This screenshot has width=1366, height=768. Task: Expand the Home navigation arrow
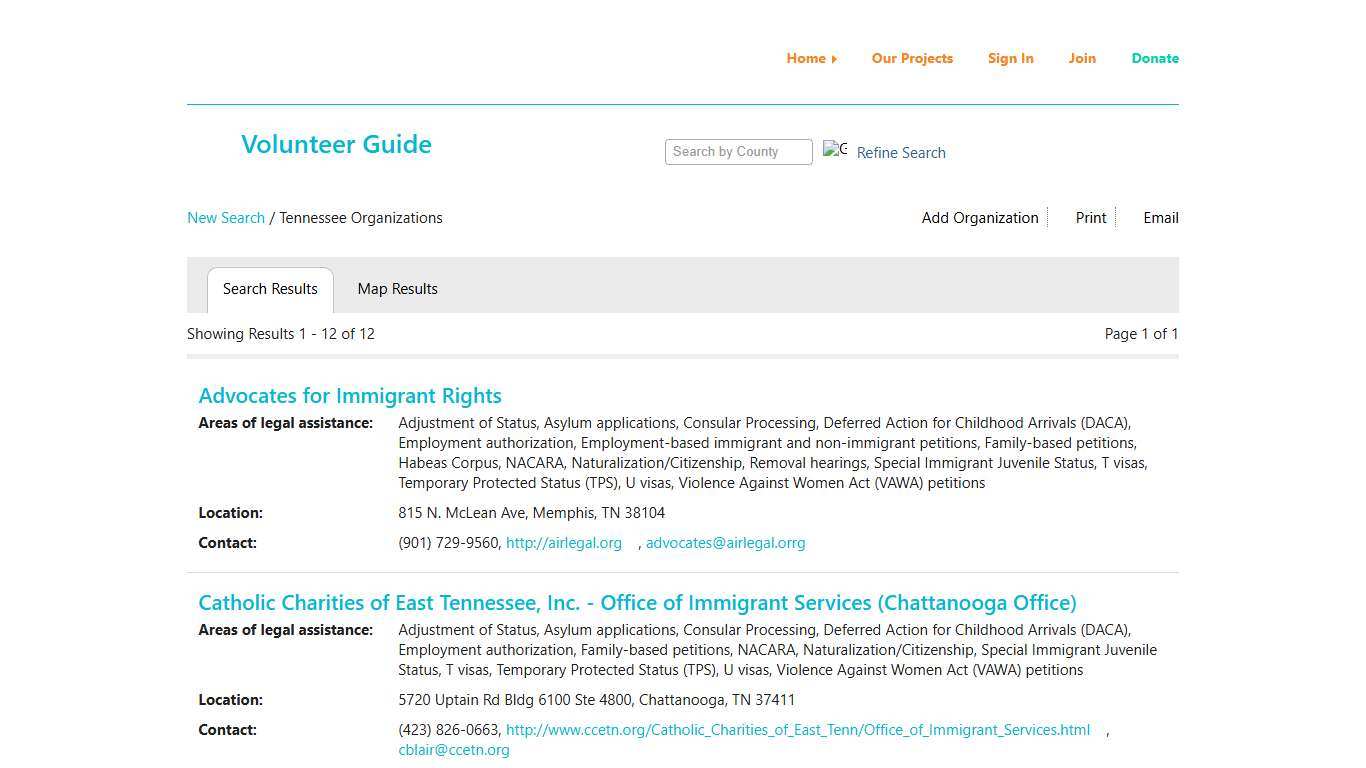tap(833, 58)
